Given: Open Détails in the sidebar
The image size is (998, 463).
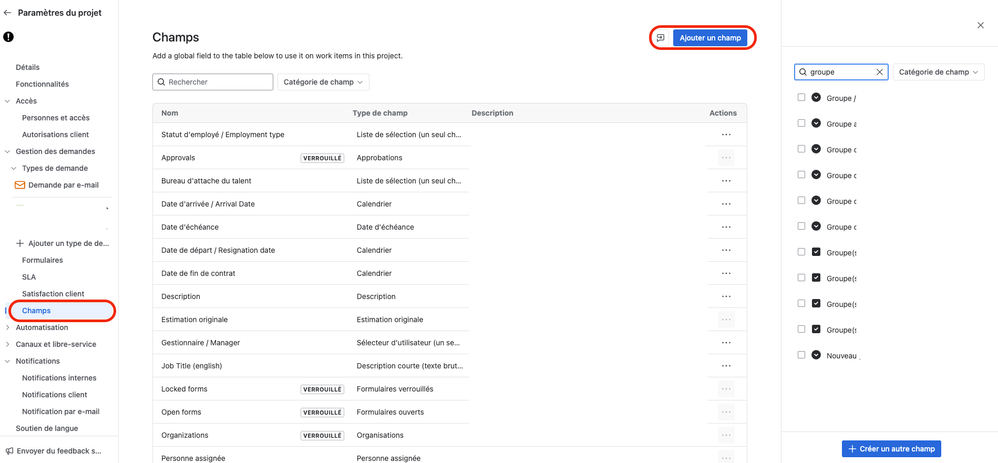Looking at the screenshot, I should [x=28, y=67].
